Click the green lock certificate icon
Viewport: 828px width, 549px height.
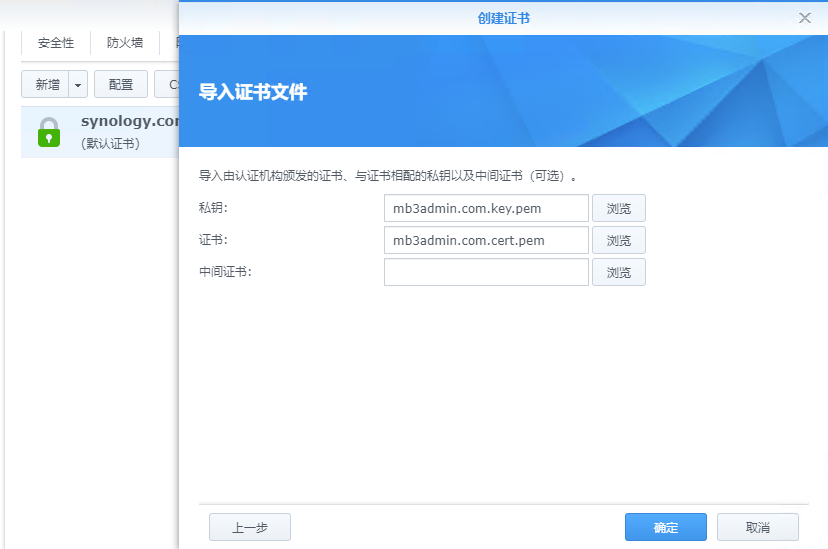coord(49,132)
